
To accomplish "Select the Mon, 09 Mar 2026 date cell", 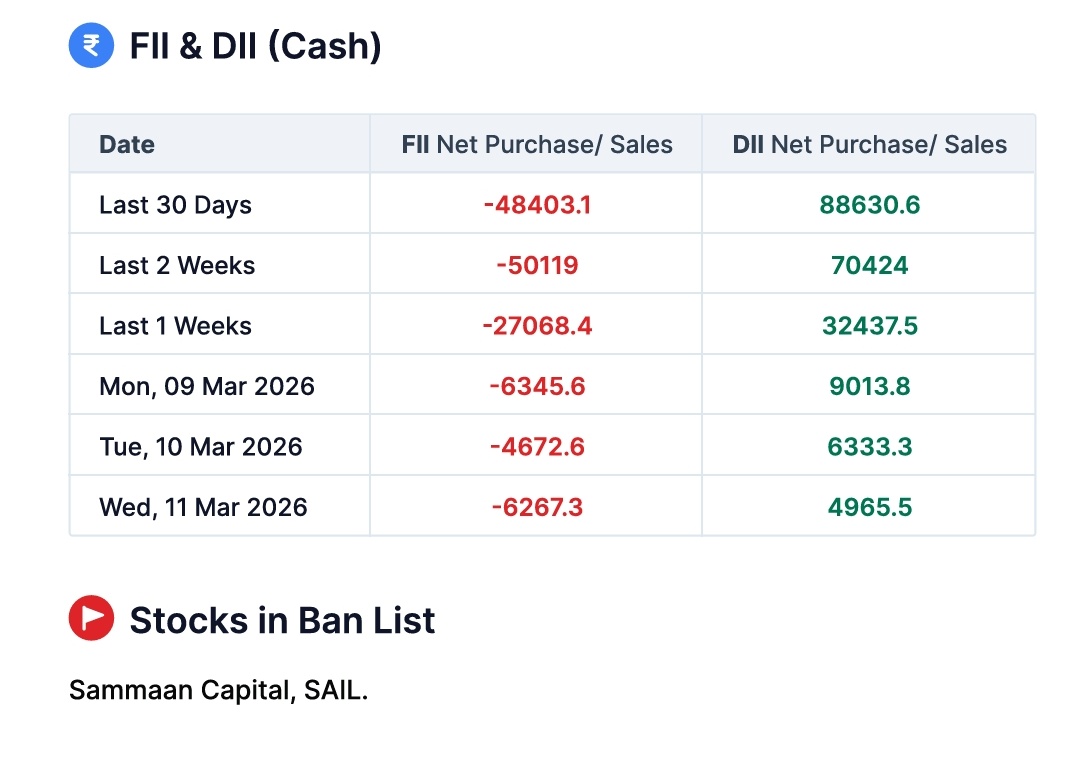I will [x=207, y=385].
